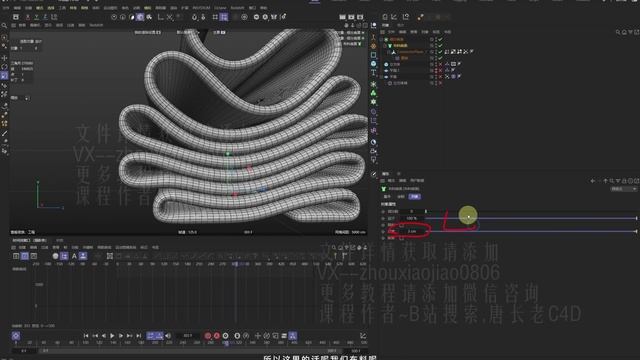
Task: Go to the start of the animation
Action: pos(86,336)
